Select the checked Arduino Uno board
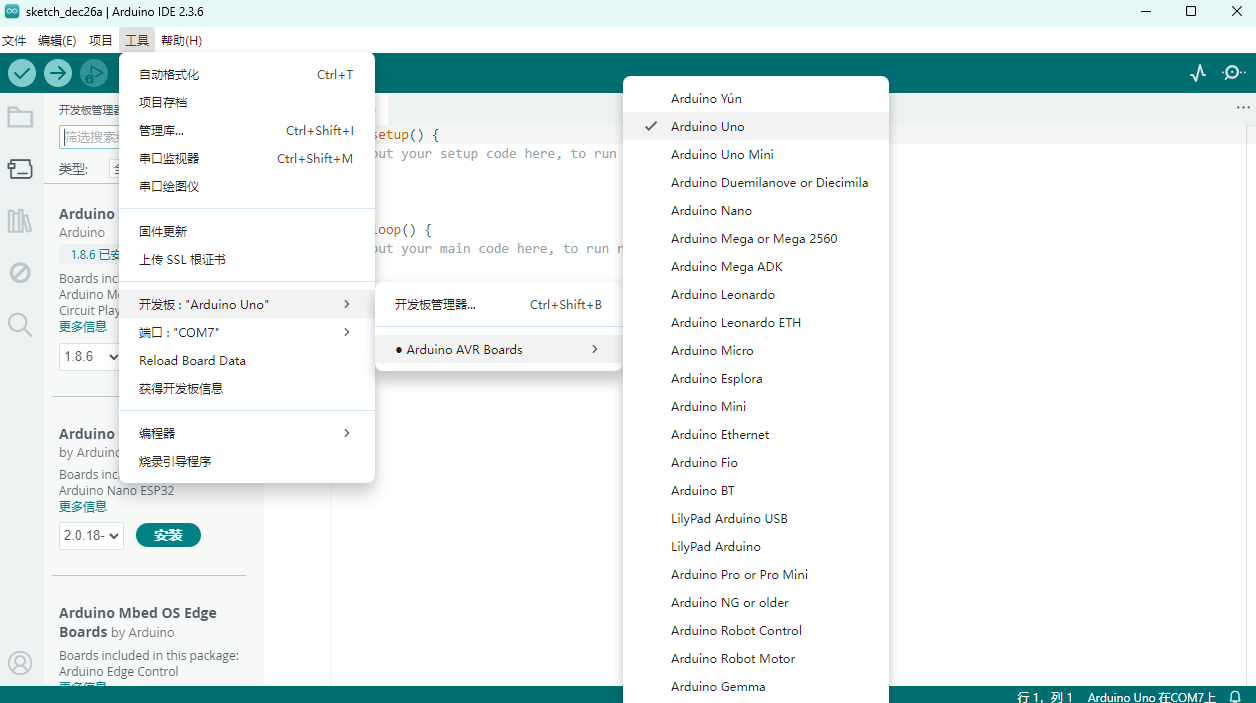Image resolution: width=1256 pixels, height=703 pixels. tap(756, 126)
